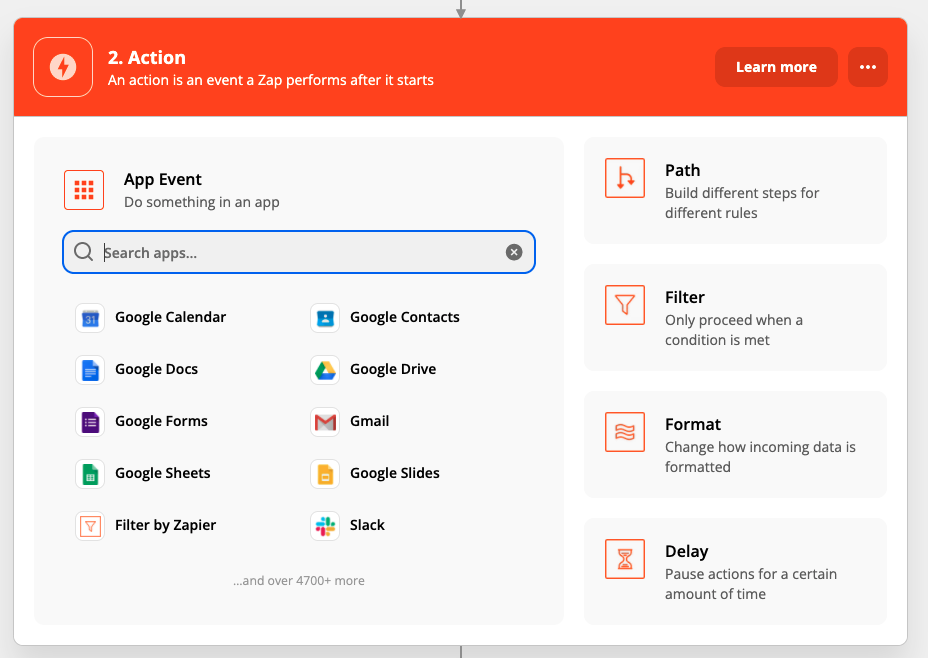Select the Google Sheets icon
Image resolution: width=928 pixels, height=658 pixels.
click(x=90, y=473)
